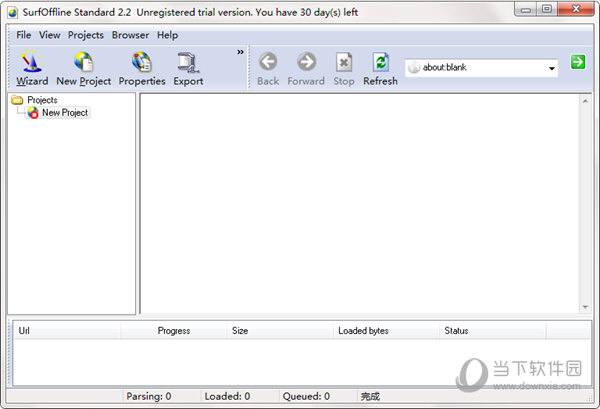This screenshot has width=600, height=409.
Task: Open the Projects menu
Action: [86, 35]
